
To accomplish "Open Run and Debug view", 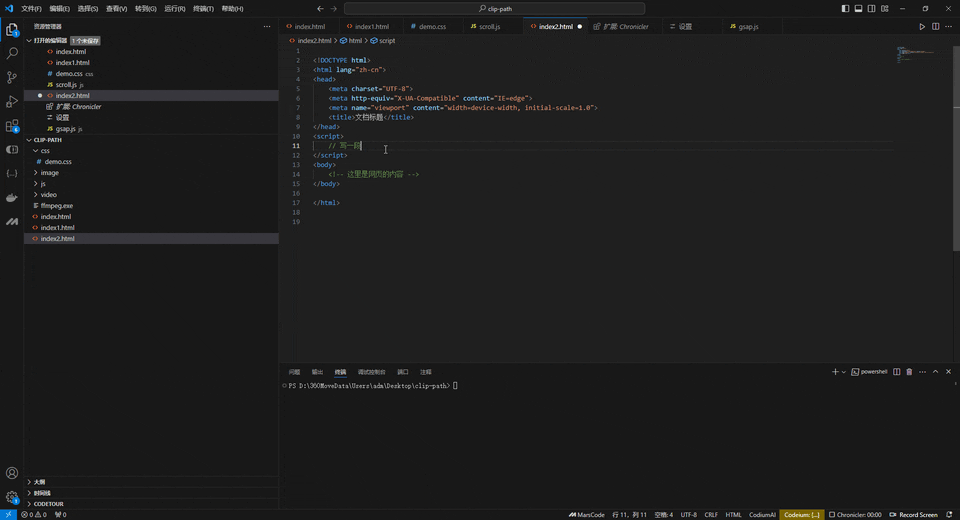I will point(12,102).
